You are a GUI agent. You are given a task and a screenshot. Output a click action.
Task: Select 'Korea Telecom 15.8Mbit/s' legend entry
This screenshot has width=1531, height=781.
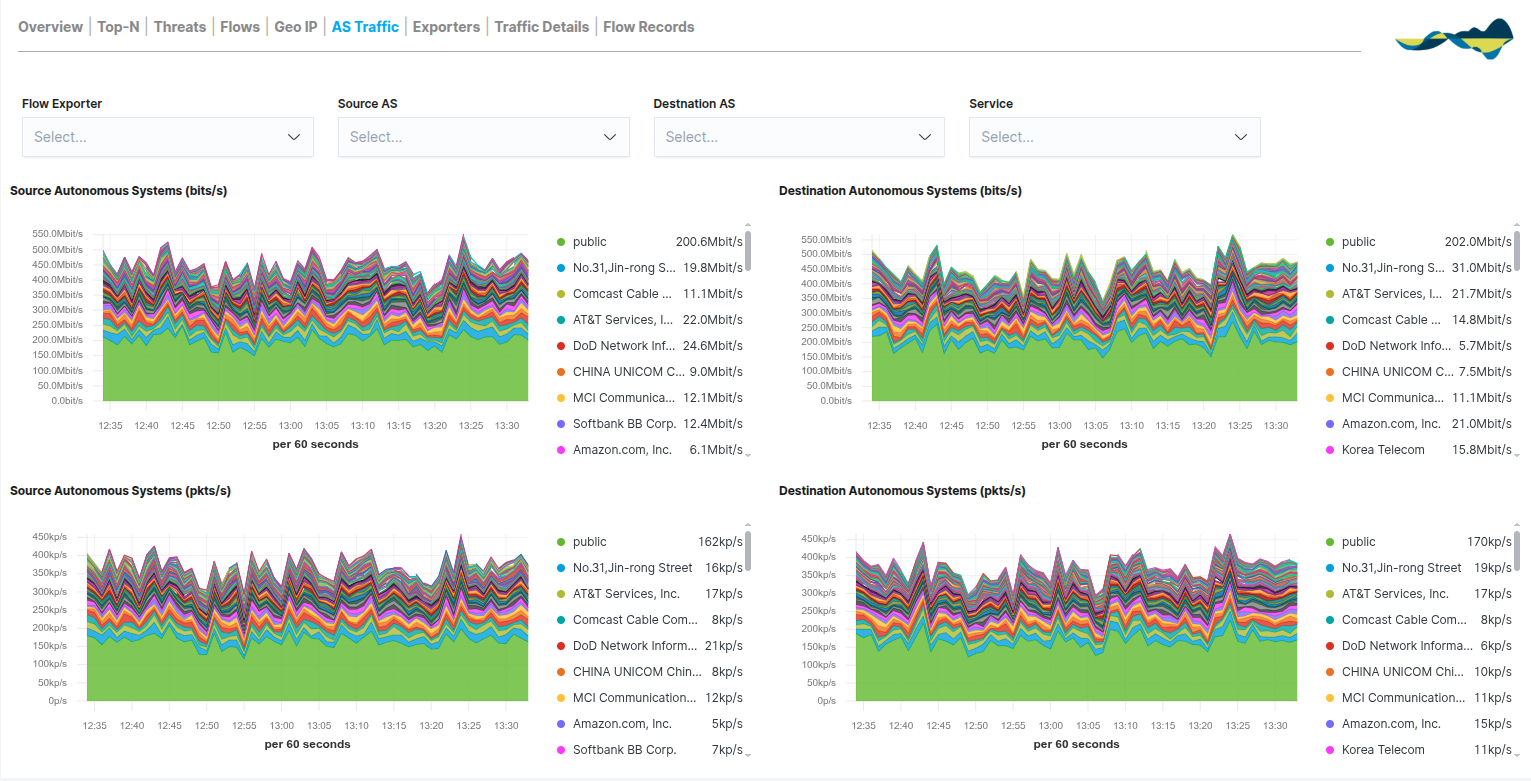coord(1418,450)
